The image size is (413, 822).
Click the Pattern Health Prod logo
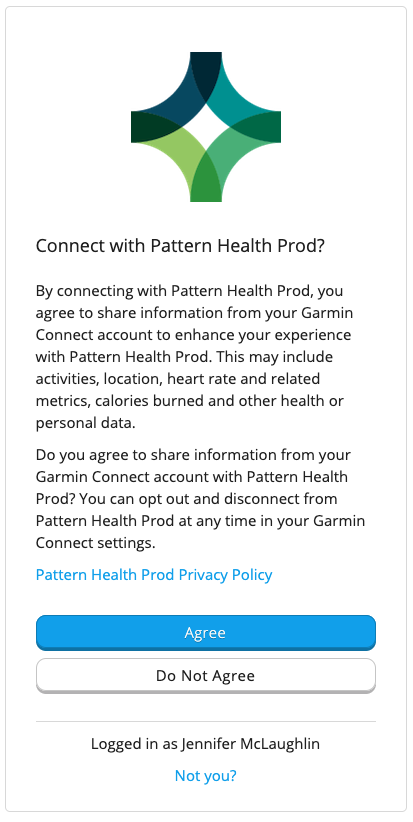pyautogui.click(x=206, y=127)
